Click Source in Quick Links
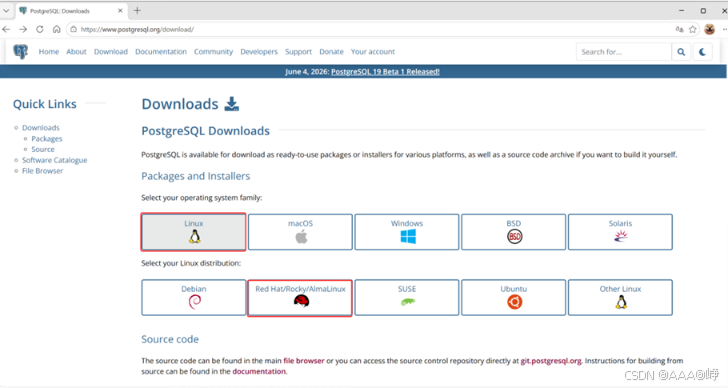Image resolution: width=728 pixels, height=388 pixels. [x=43, y=149]
